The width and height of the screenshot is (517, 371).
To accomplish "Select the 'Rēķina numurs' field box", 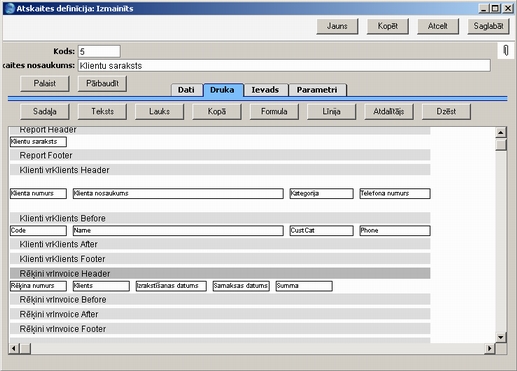I will coord(38,286).
